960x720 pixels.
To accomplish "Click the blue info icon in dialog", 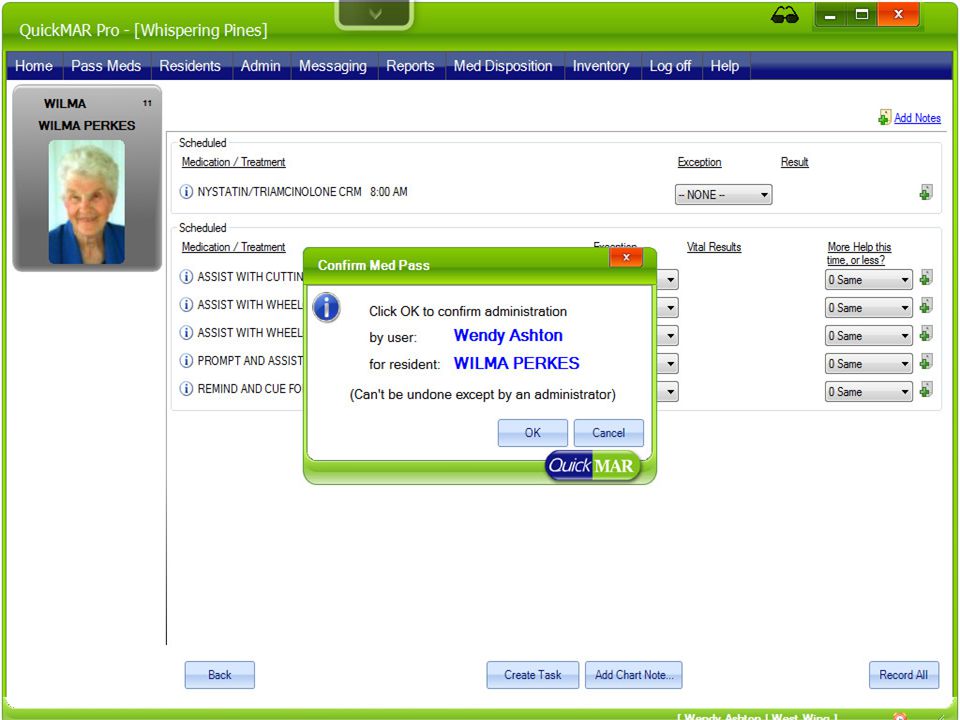I will 326,307.
